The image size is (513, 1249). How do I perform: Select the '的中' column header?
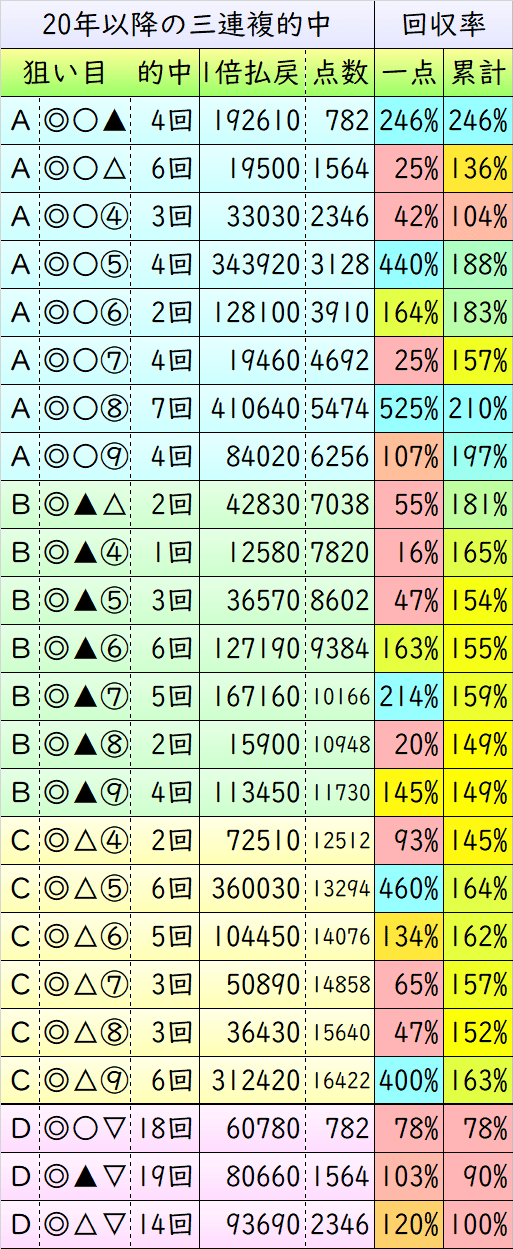[165, 72]
